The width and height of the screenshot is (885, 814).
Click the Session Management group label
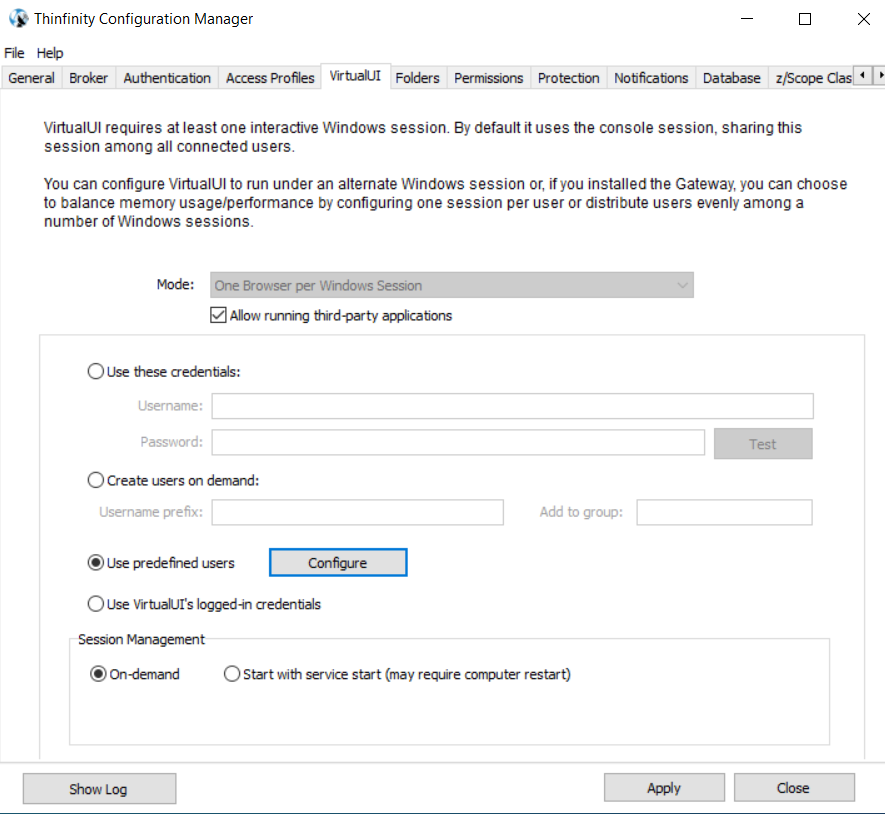coord(141,639)
